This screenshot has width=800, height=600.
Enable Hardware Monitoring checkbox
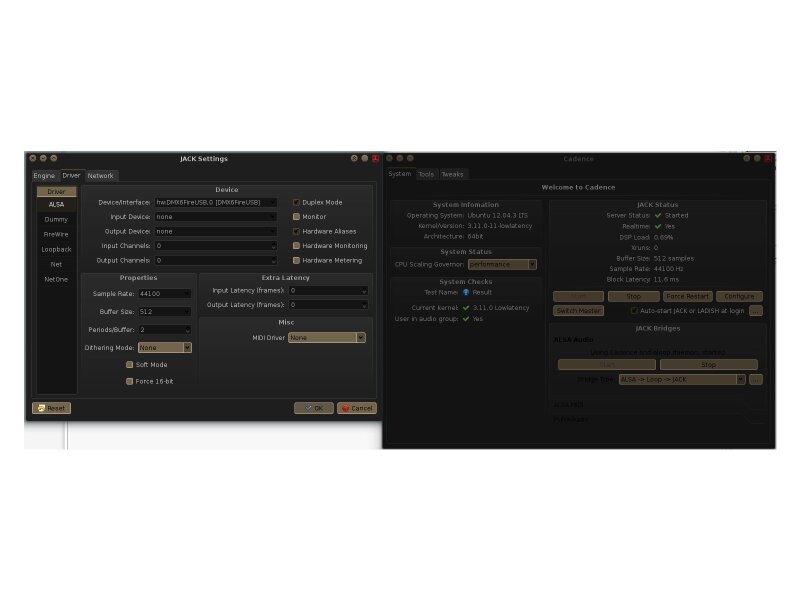pyautogui.click(x=296, y=246)
